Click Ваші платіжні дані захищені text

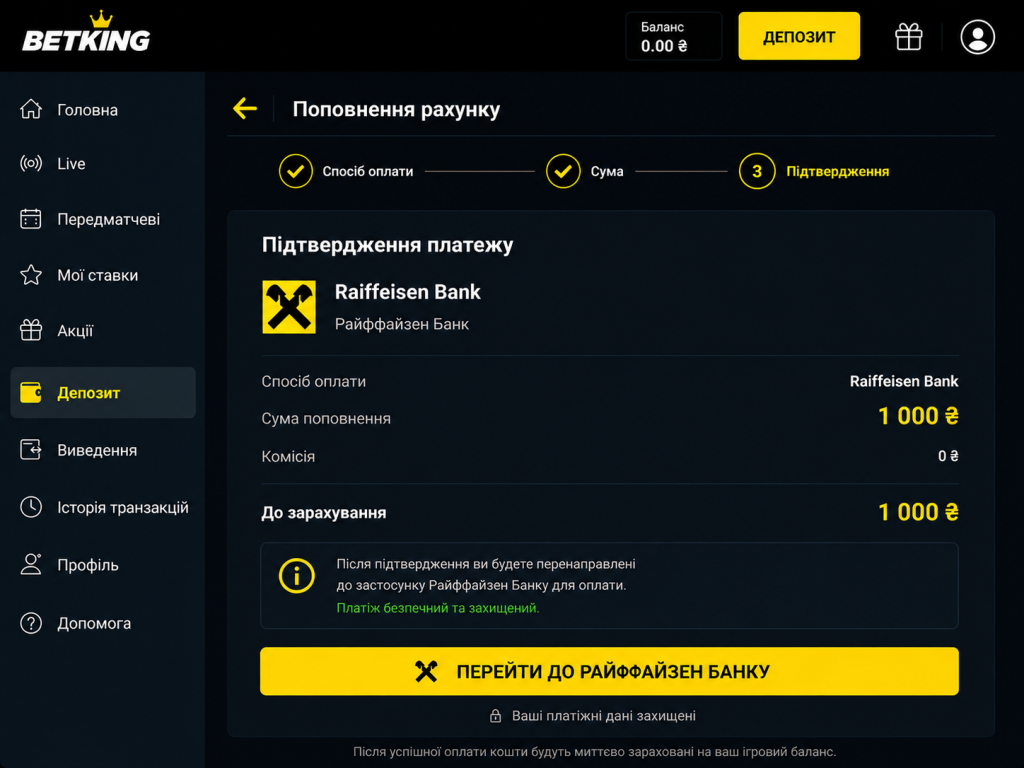click(x=603, y=716)
